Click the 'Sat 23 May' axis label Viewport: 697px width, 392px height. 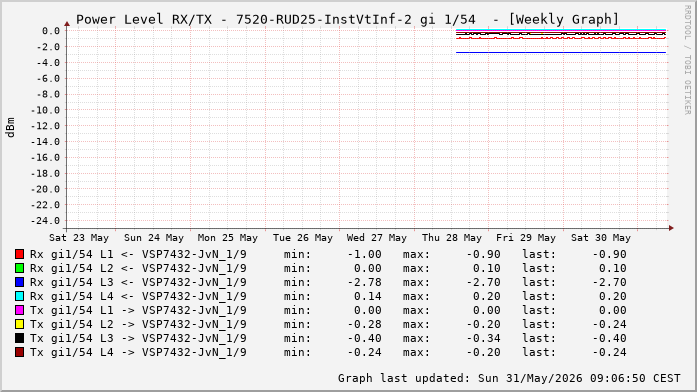coord(79,238)
